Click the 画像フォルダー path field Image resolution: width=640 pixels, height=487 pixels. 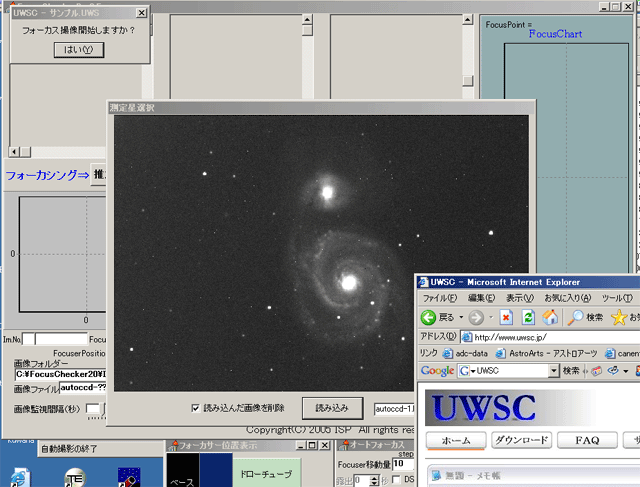(x=60, y=374)
